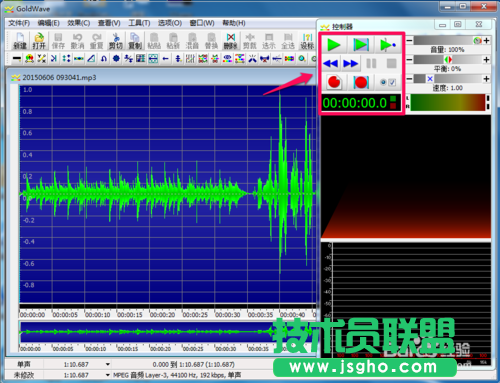
Task: Click the record selection button with bars
Action: coord(361,82)
